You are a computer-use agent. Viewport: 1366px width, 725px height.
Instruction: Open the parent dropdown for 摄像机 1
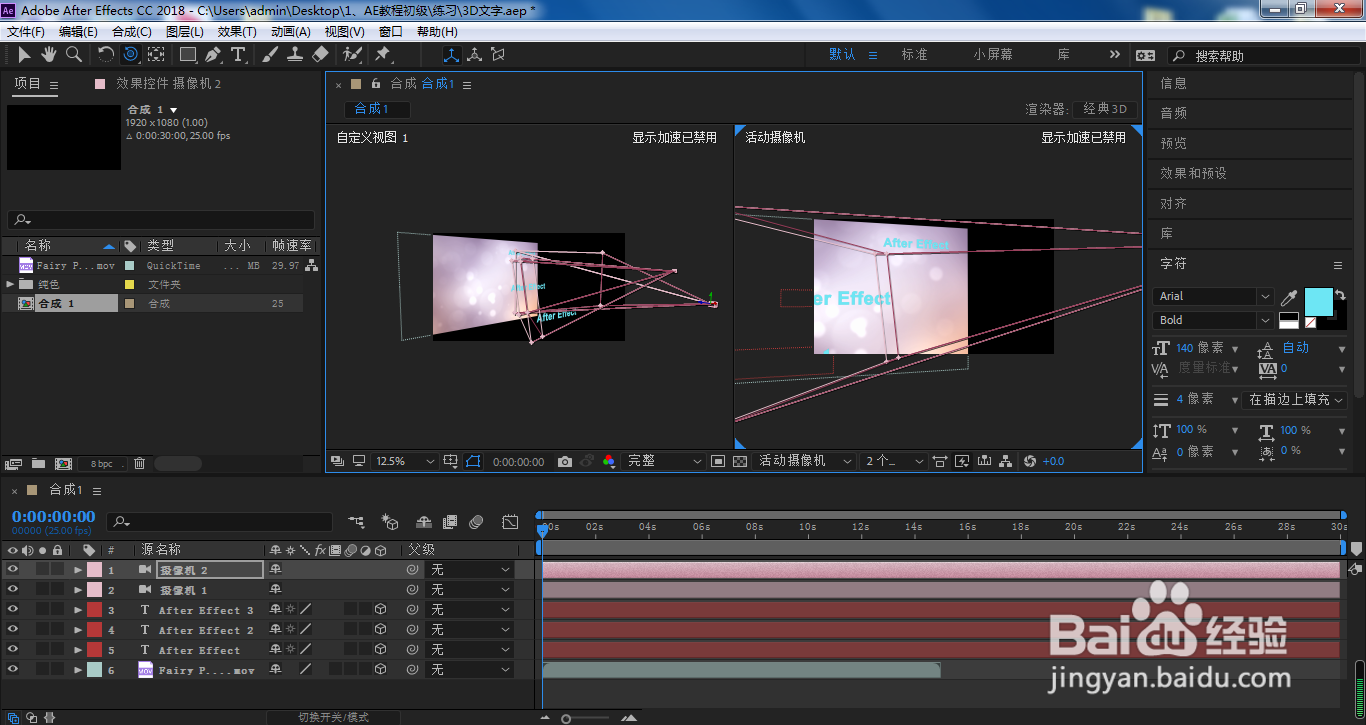470,589
